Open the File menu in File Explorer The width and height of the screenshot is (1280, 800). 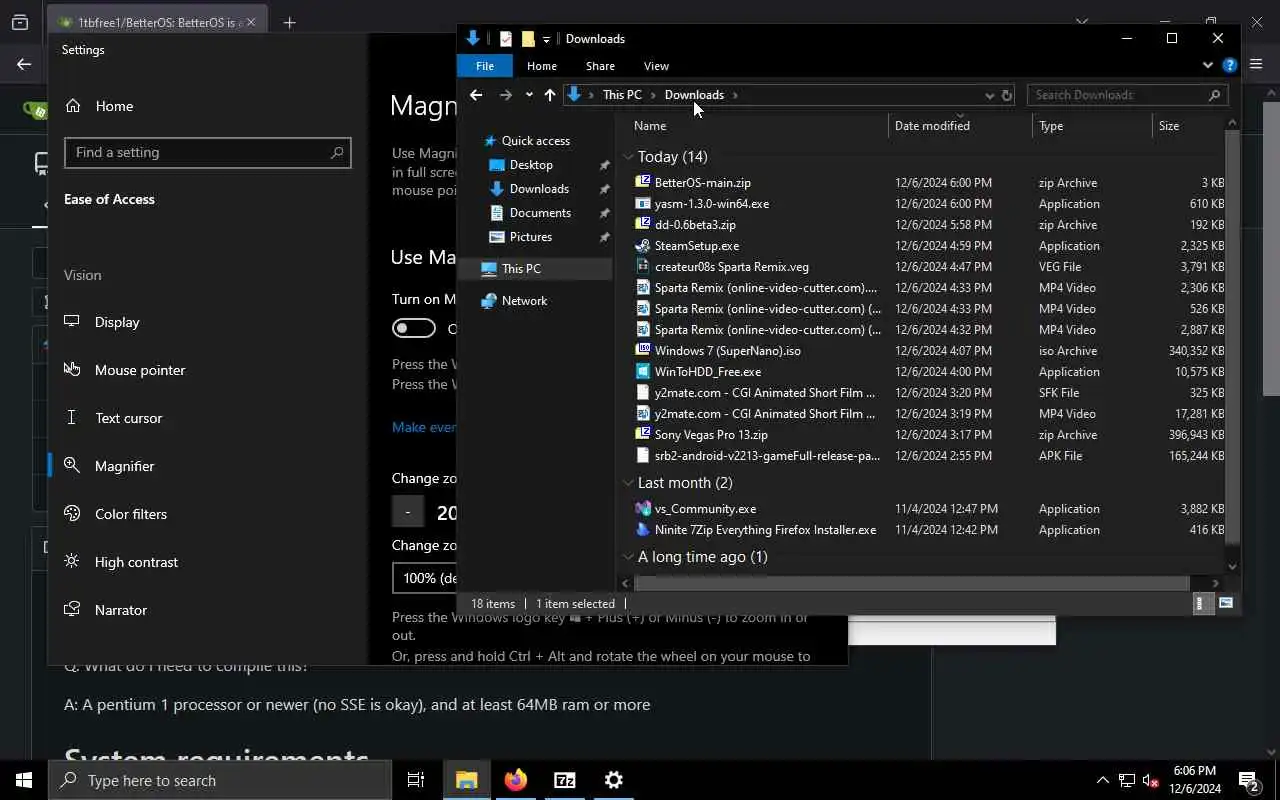(x=485, y=66)
